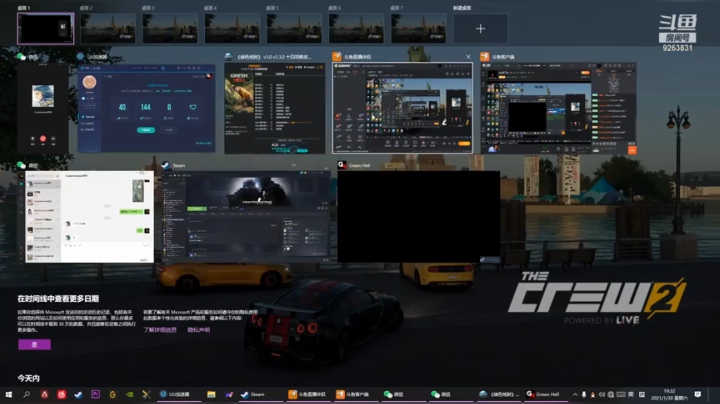Expand the hidden system tray icons chevron

click(575, 394)
